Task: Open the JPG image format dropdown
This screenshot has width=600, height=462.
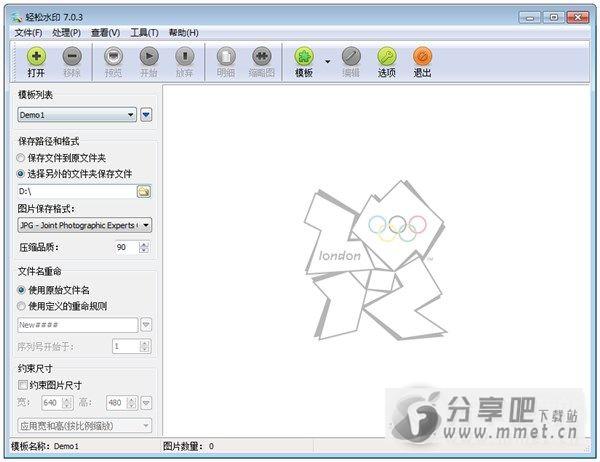Action: 85,225
